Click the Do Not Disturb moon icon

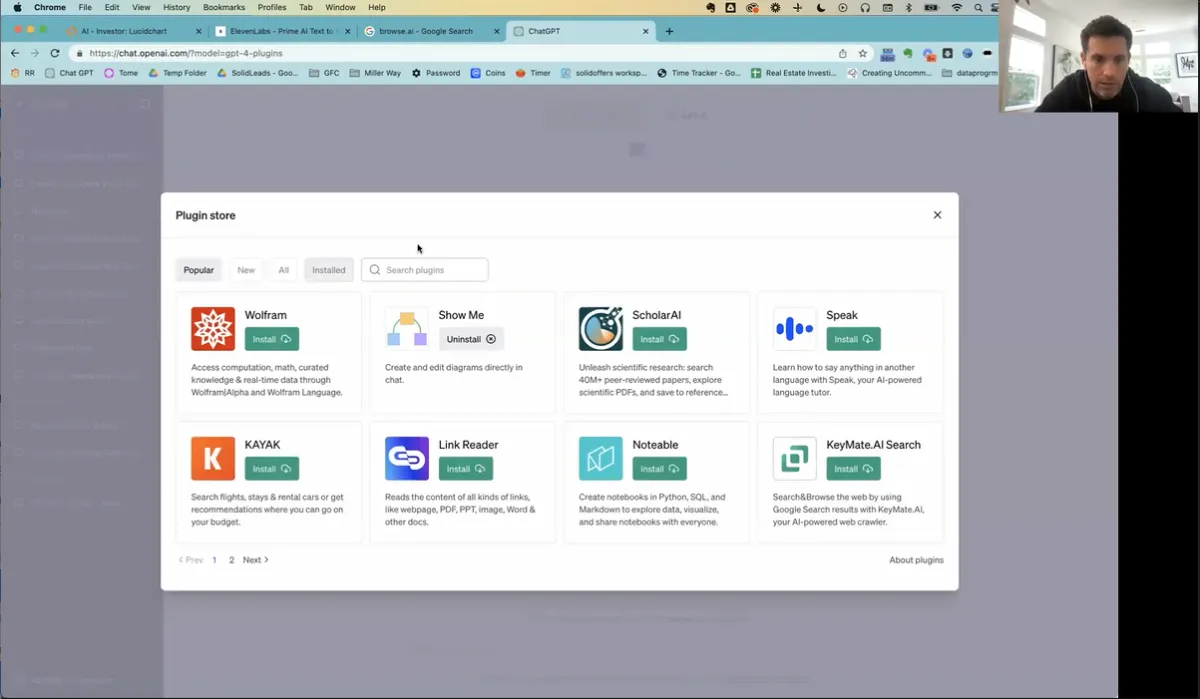click(x=820, y=7)
